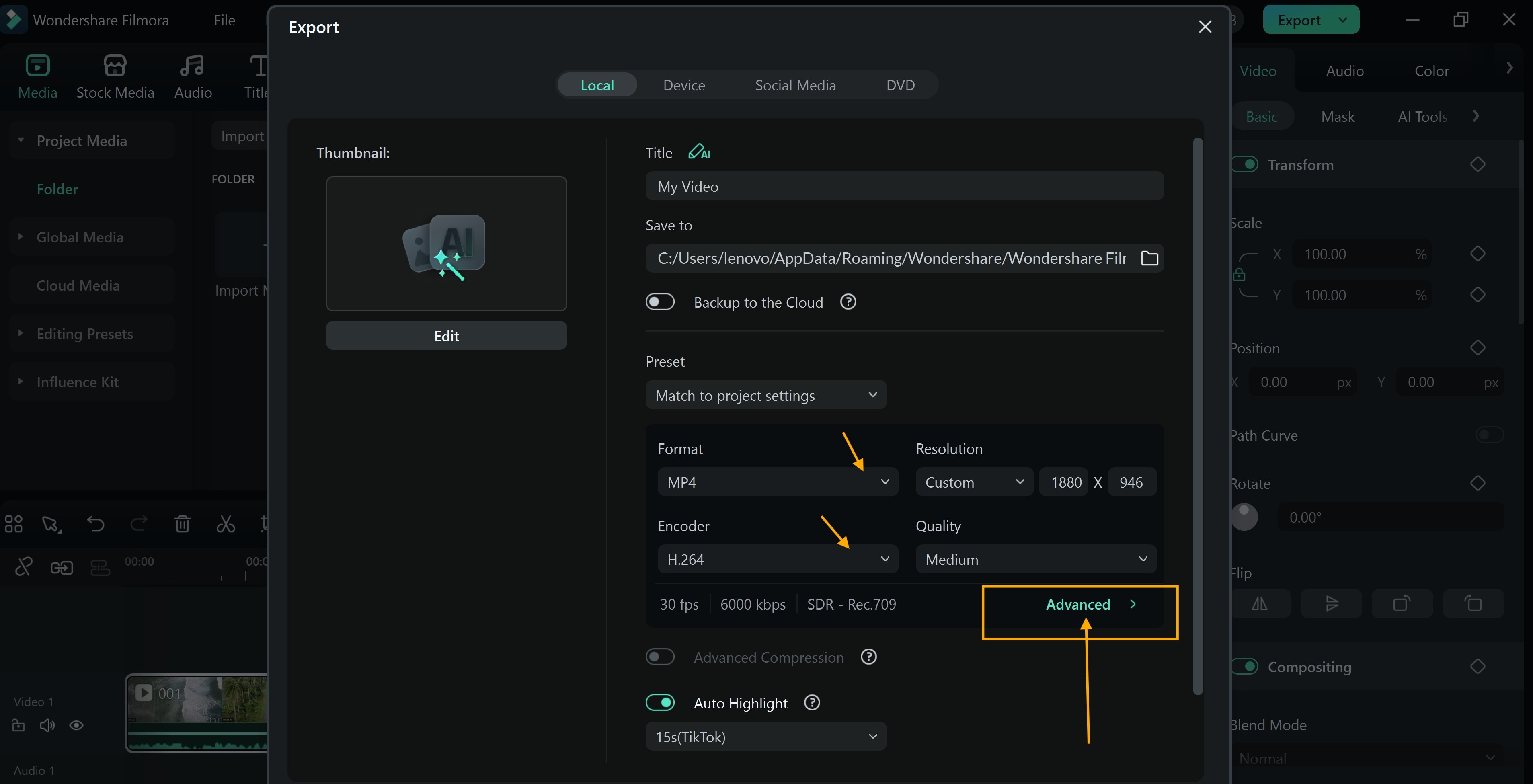
Task: Lock the Video 1 track
Action: [18, 725]
